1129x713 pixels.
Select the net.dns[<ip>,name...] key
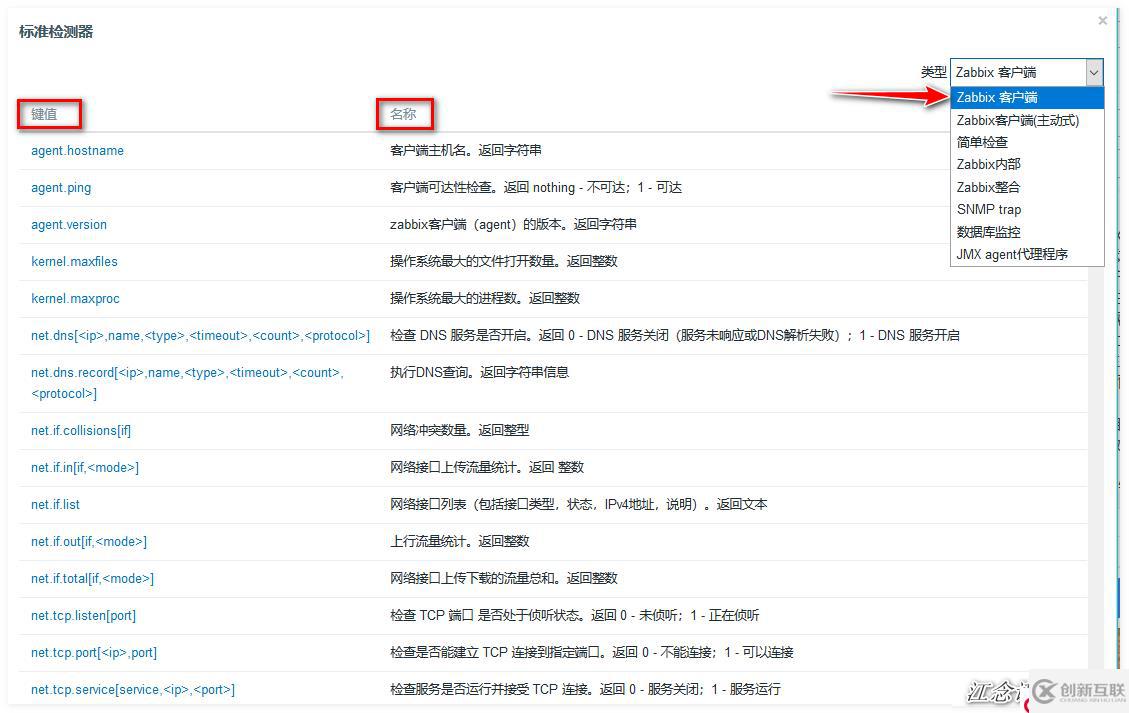pyautogui.click(x=200, y=336)
